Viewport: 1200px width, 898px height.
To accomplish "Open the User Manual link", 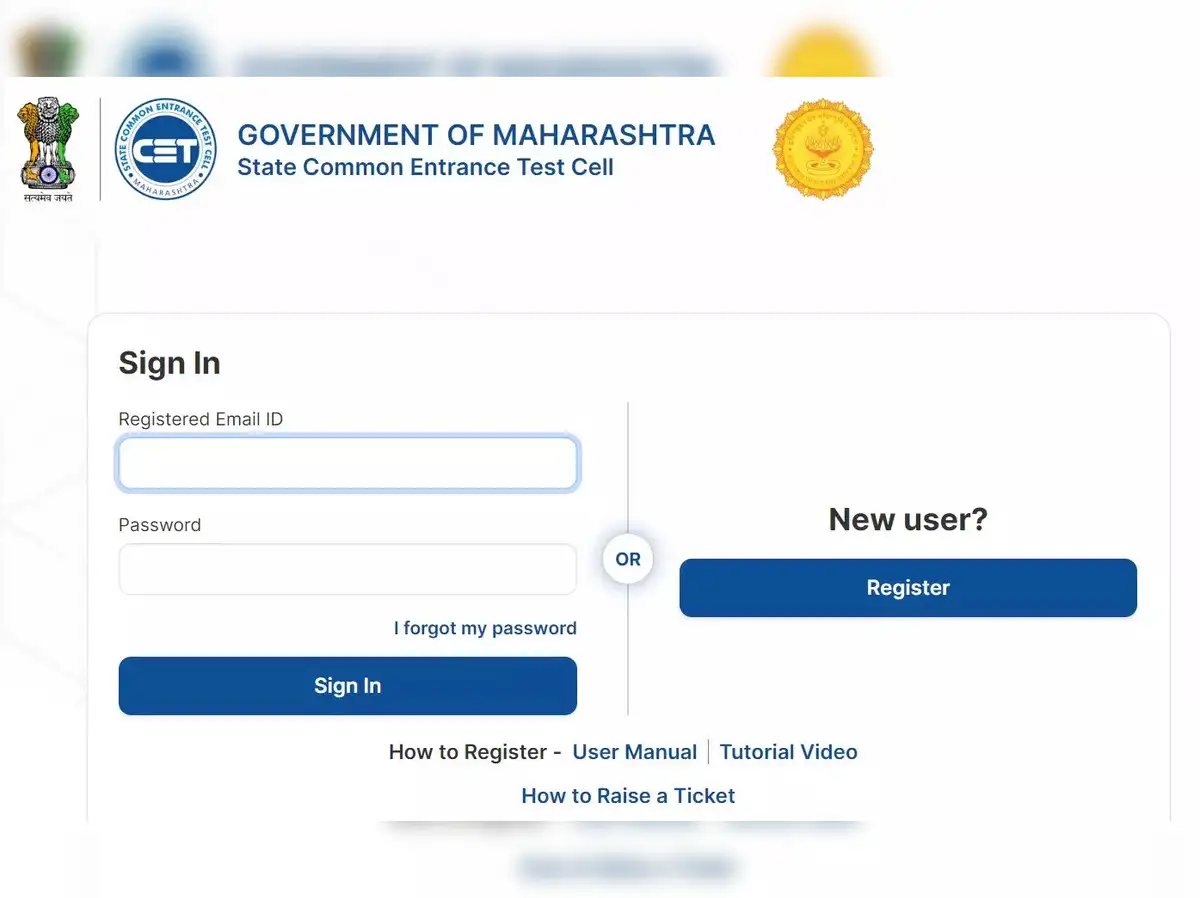I will coord(634,752).
